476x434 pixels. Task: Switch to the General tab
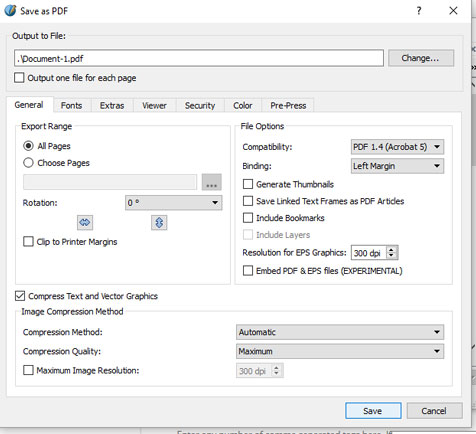(29, 105)
